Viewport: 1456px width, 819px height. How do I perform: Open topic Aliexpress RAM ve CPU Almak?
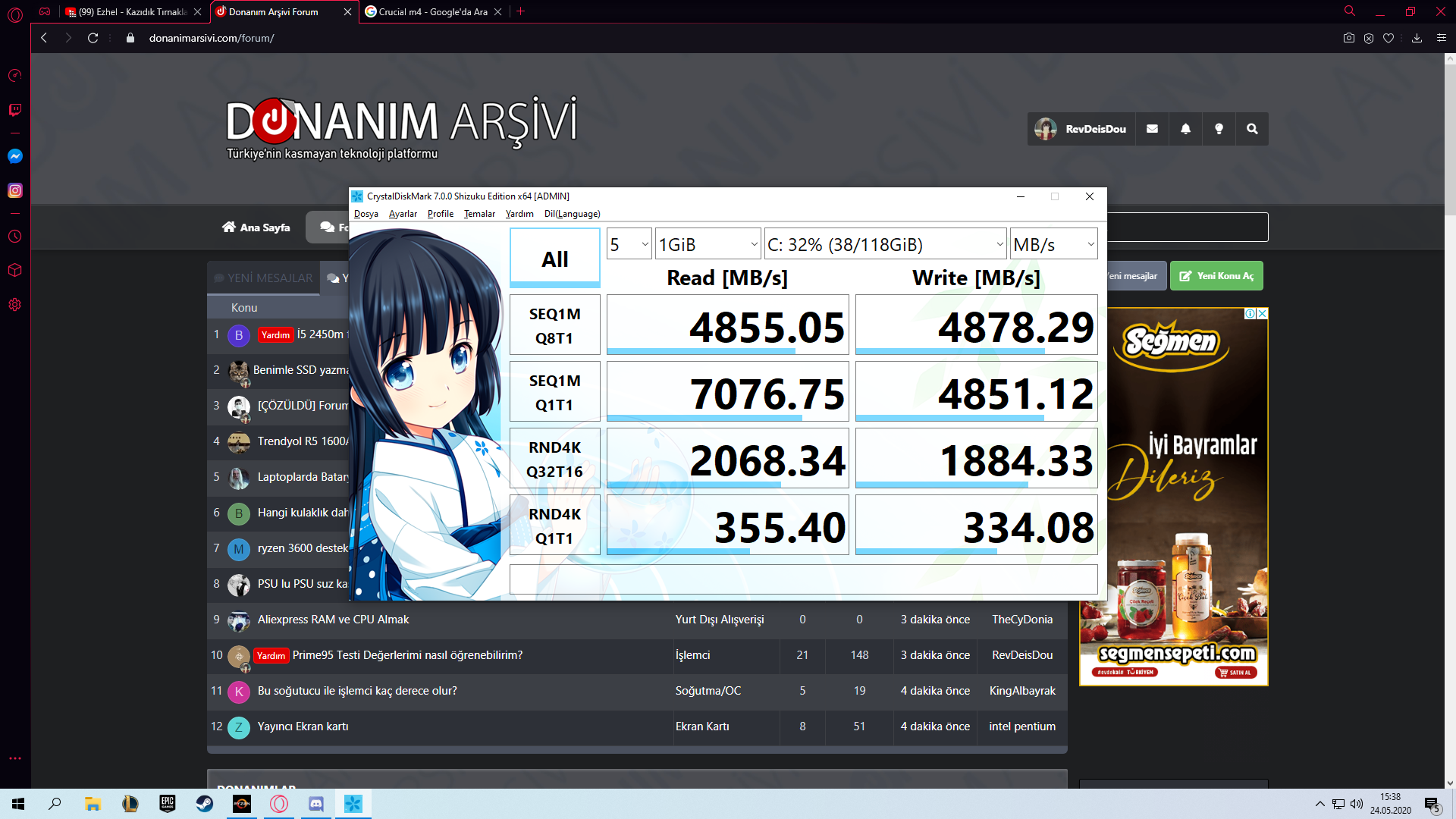333,620
